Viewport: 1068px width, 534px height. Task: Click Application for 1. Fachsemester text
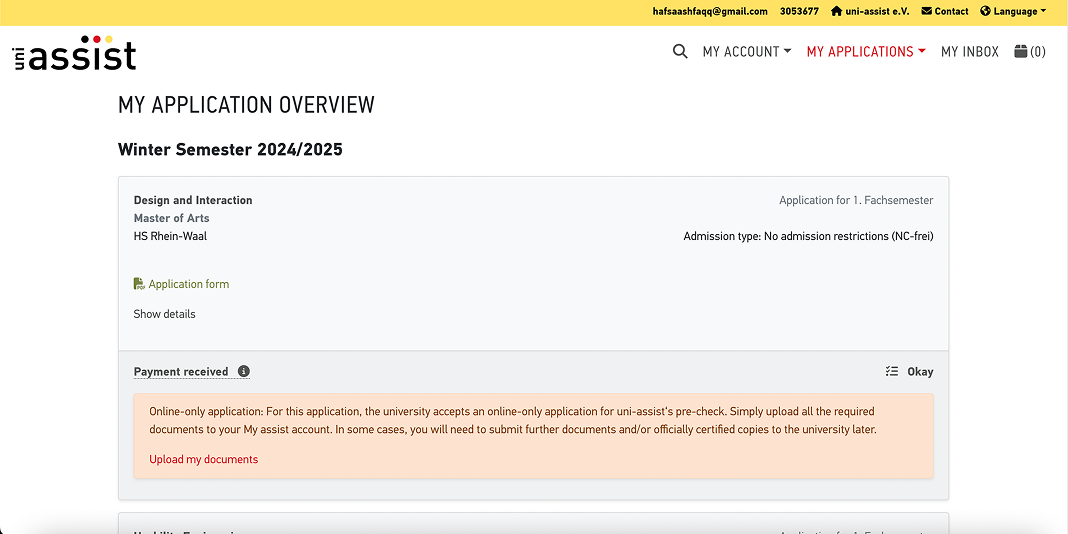coord(856,200)
